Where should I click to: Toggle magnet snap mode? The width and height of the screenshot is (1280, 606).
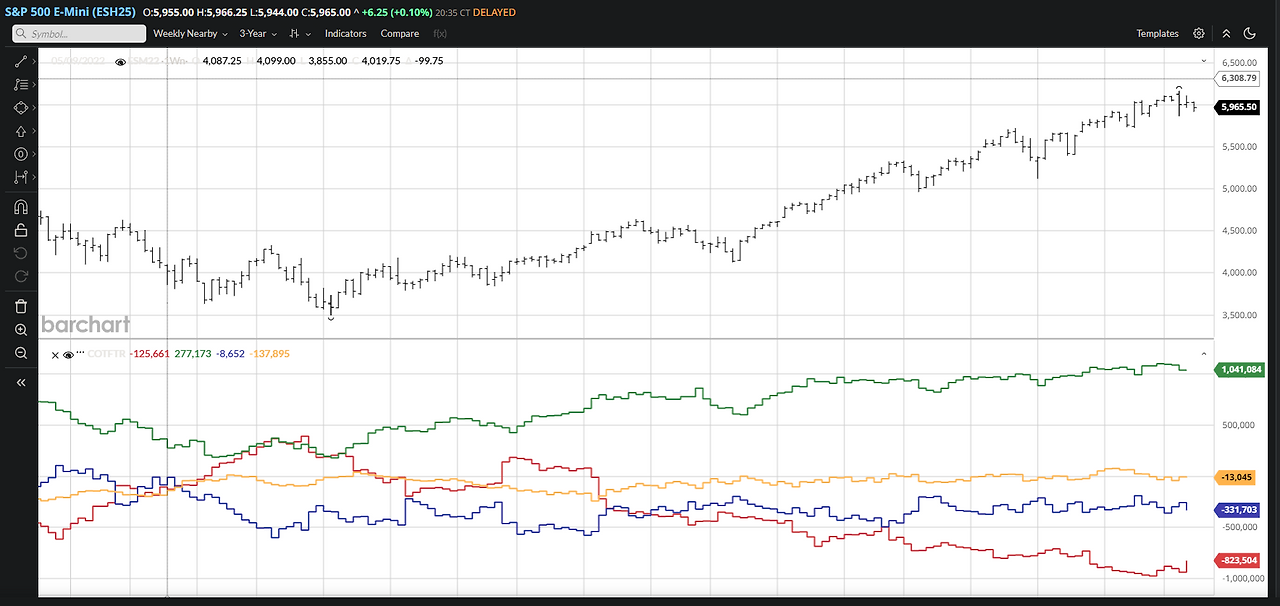21,207
